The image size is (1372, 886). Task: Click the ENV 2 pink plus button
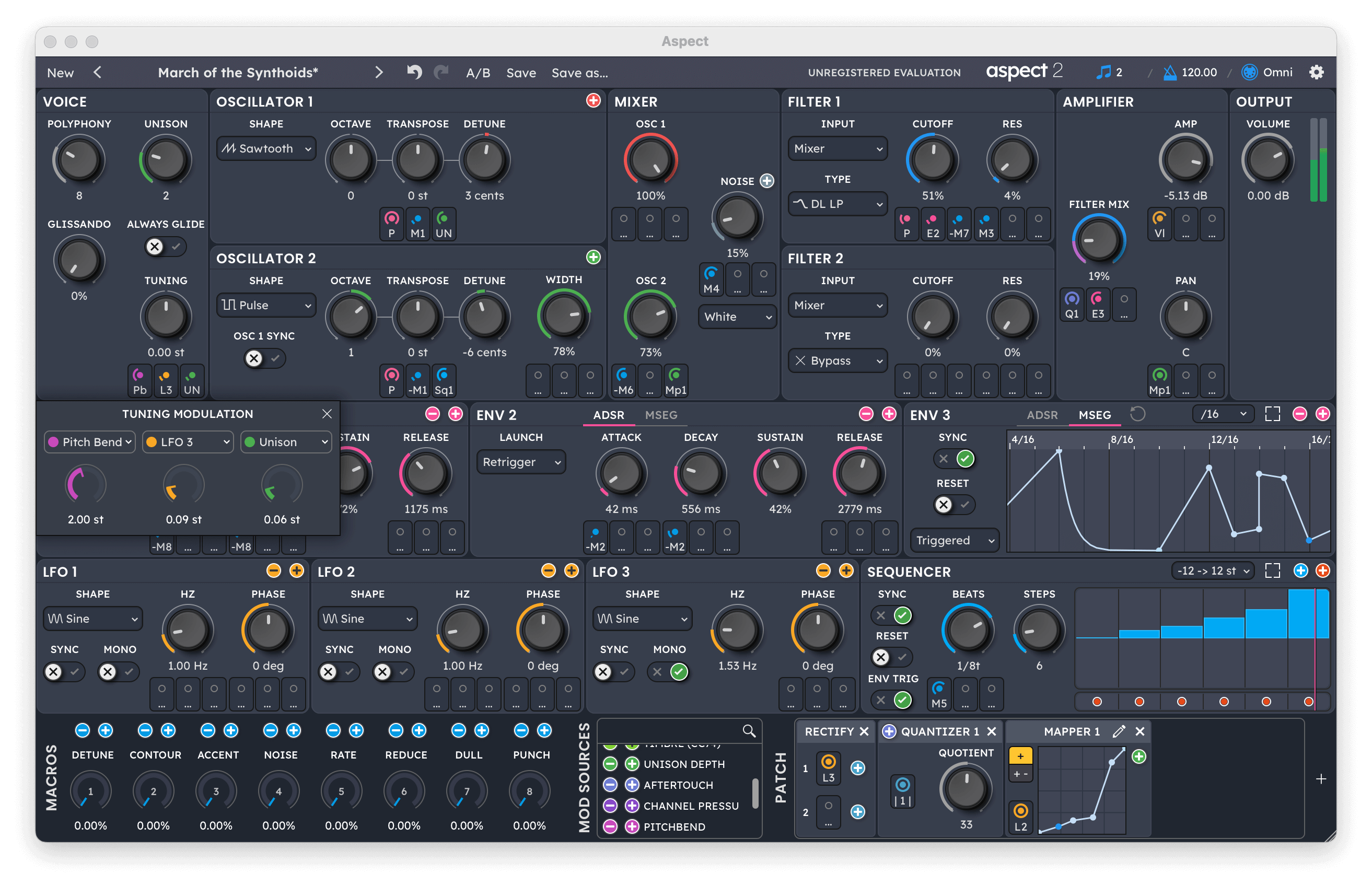pos(889,414)
